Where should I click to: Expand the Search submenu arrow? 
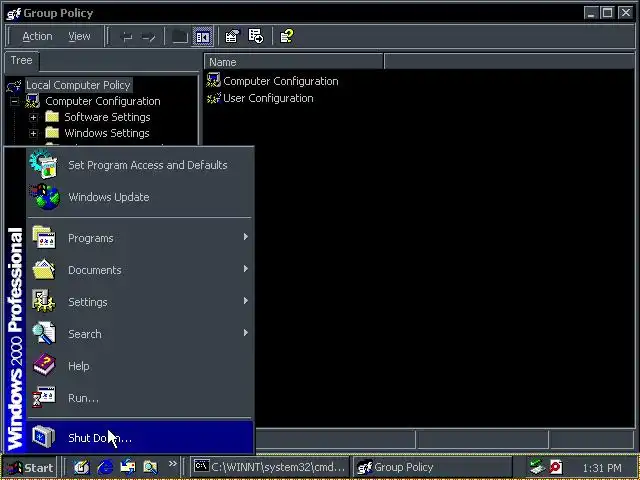click(x=246, y=333)
